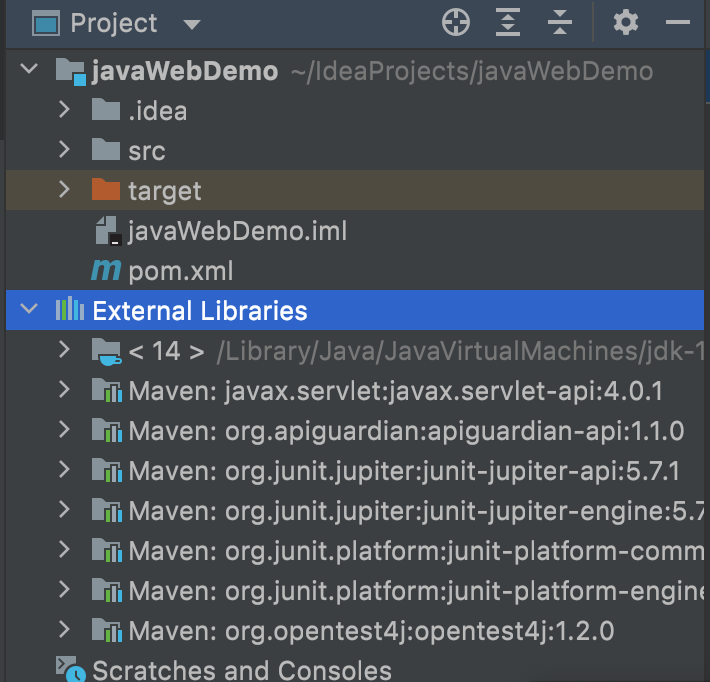Image resolution: width=710 pixels, height=682 pixels.
Task: Click the library icon for apiguardian-api
Action: click(106, 430)
